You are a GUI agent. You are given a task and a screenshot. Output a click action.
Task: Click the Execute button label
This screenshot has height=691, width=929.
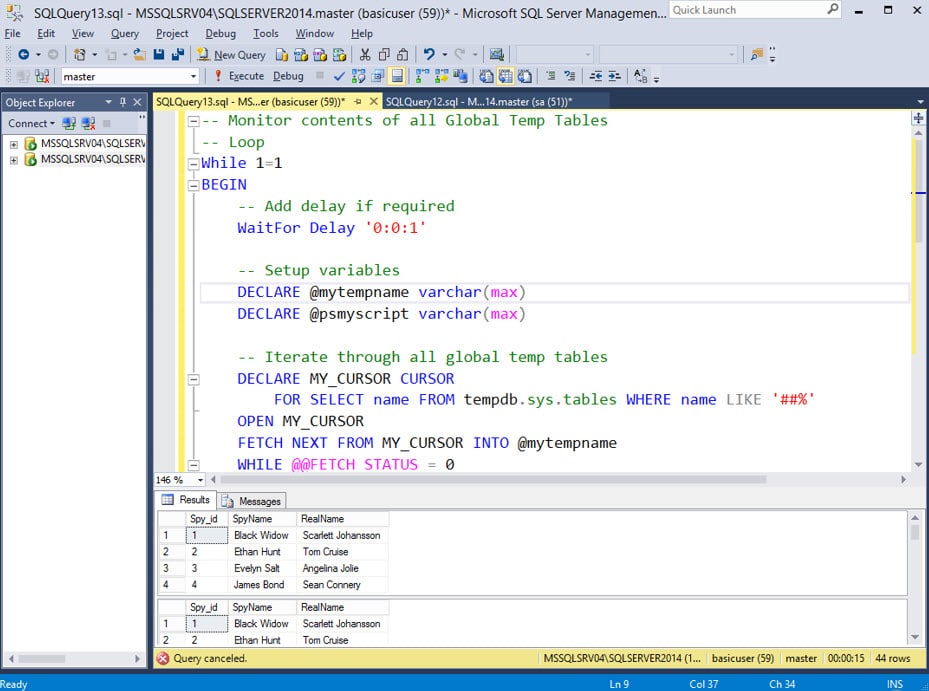tap(246, 76)
